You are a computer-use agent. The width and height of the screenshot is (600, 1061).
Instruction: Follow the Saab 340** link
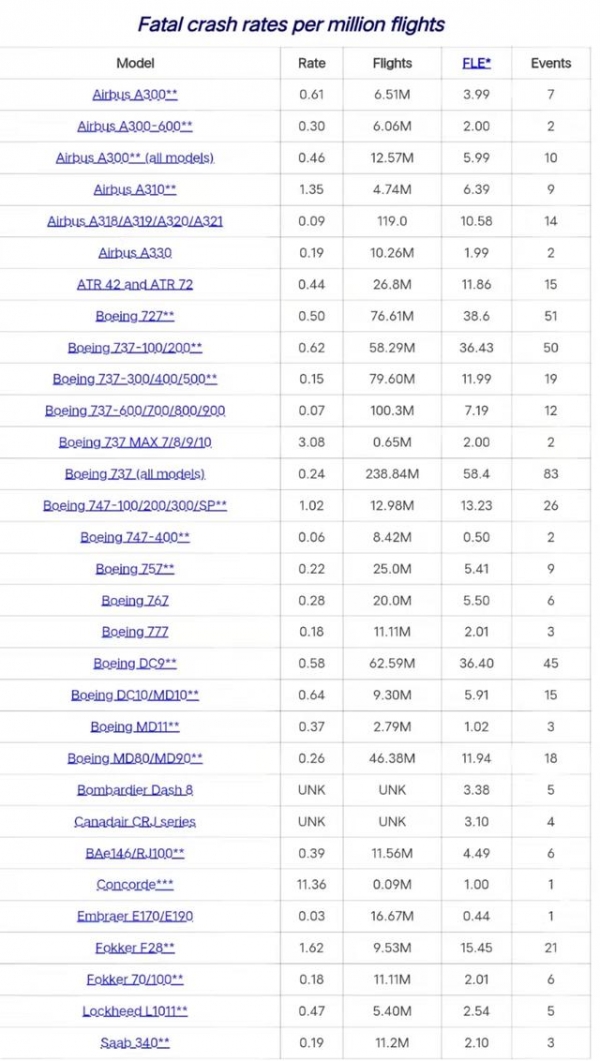point(135,1043)
